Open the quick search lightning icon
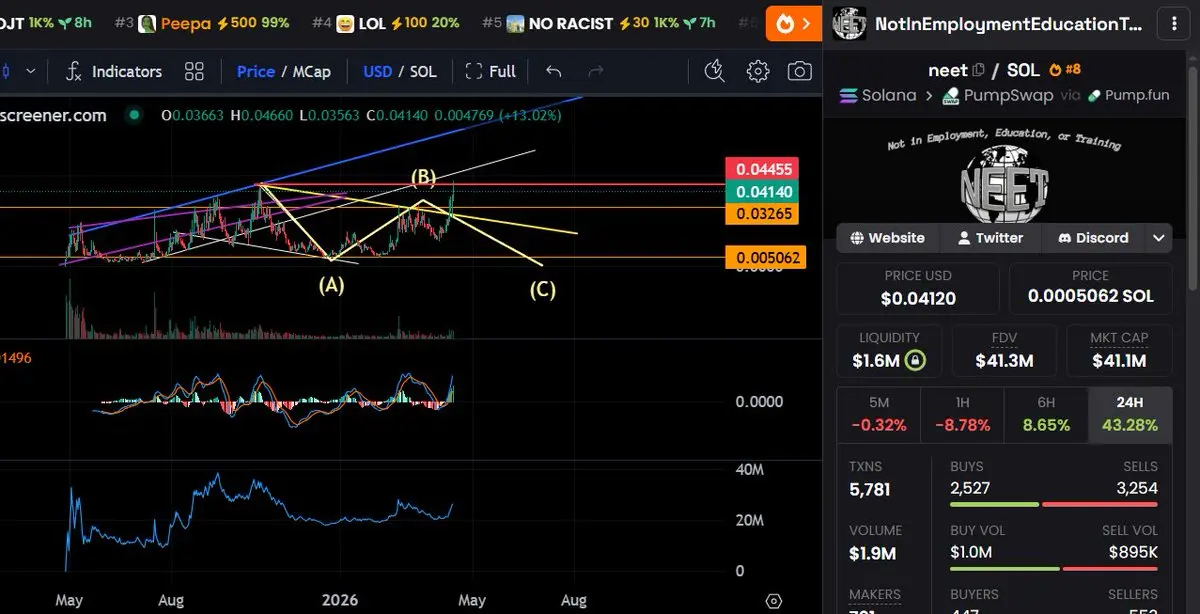 [713, 71]
